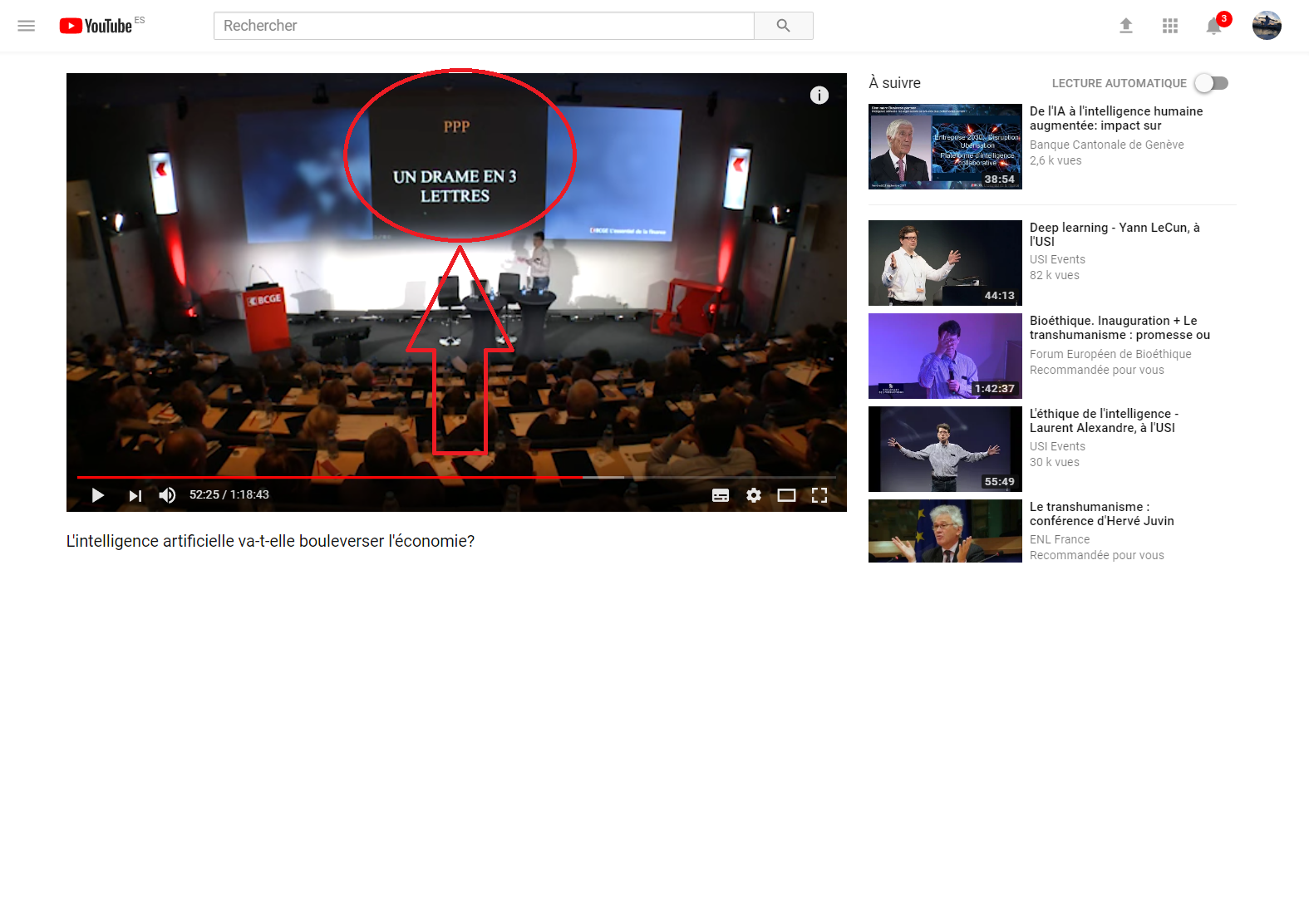Screen dimensions: 1309x924
Task: Click the '82 k vues' view count
Action: (x=1055, y=275)
